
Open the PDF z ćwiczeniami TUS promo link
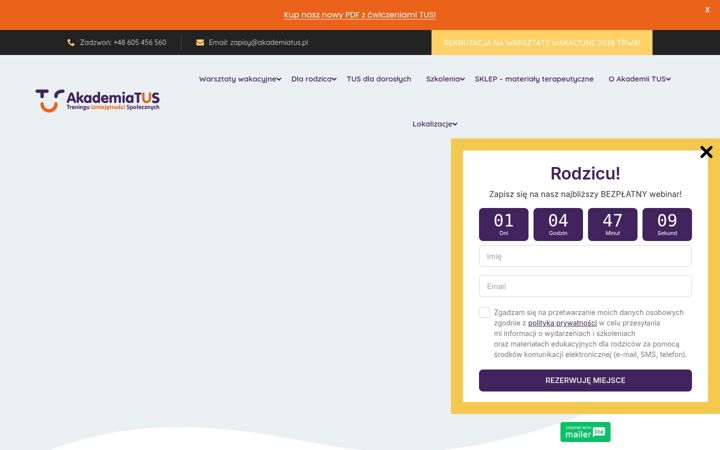tap(360, 15)
